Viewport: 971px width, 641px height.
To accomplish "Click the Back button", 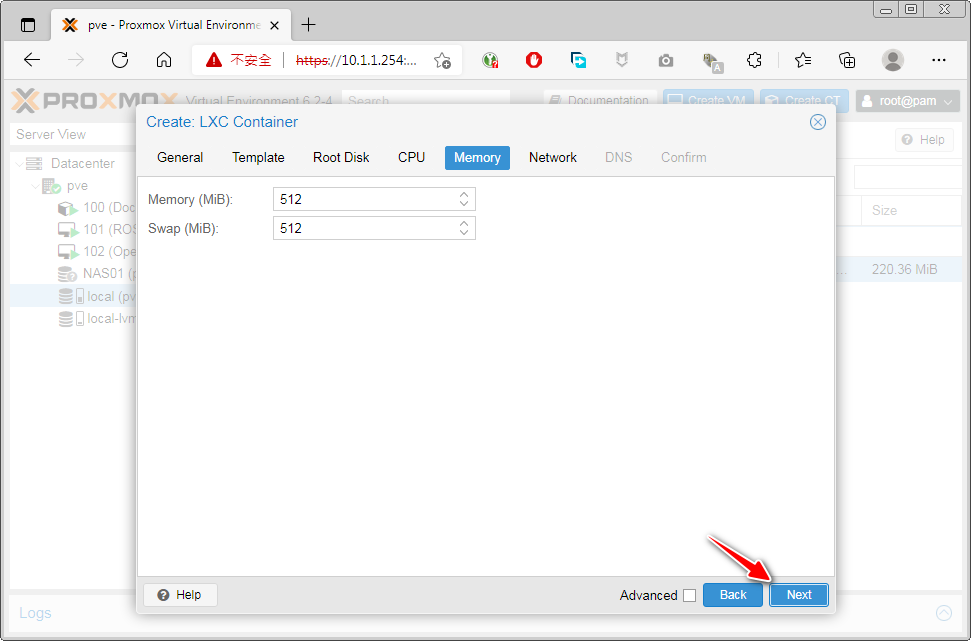I will [733, 594].
